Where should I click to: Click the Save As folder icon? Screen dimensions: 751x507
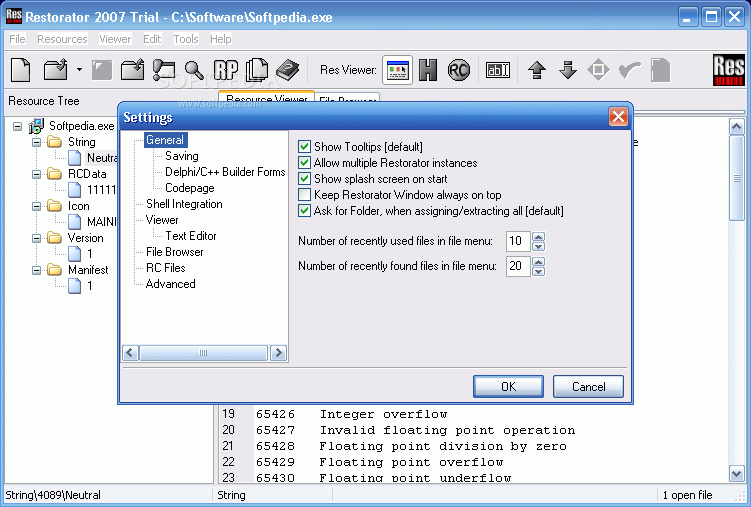click(x=132, y=70)
